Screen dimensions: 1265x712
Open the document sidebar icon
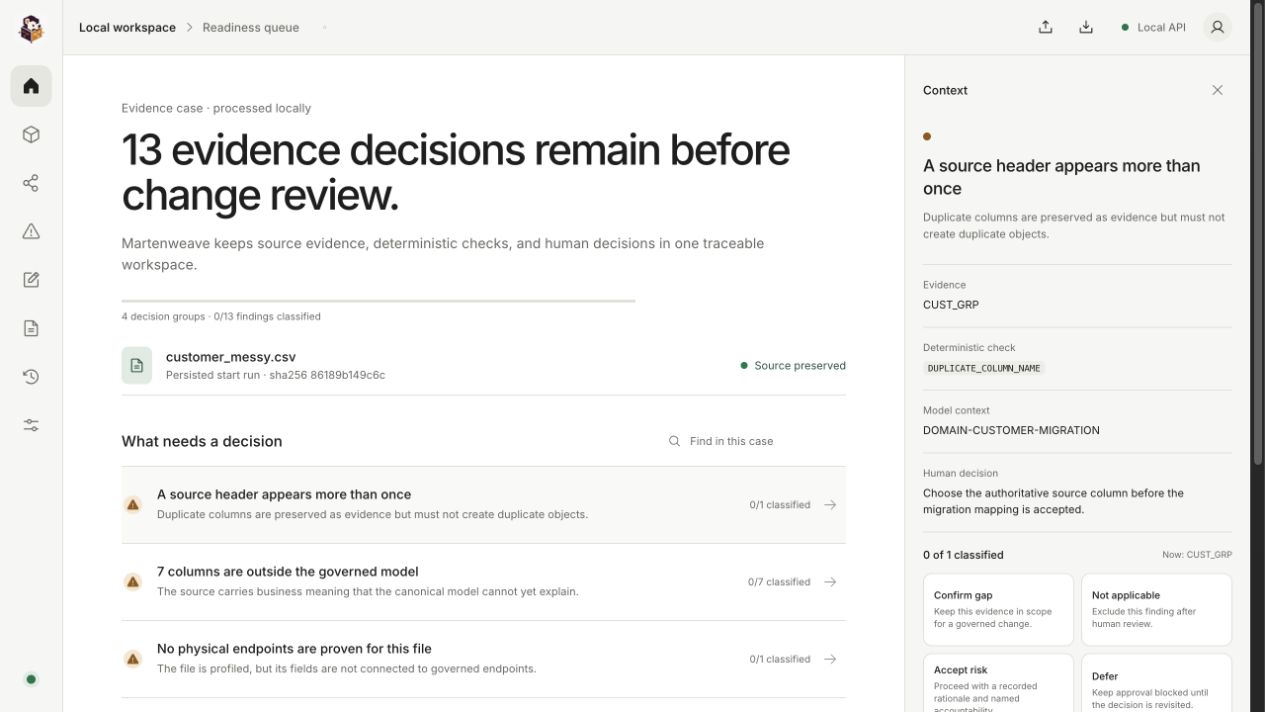[31, 328]
